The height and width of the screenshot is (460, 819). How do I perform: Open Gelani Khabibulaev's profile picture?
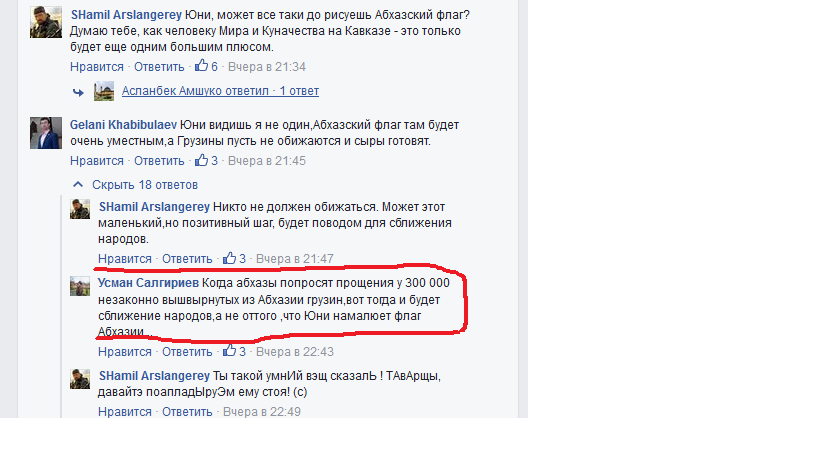tap(46, 133)
